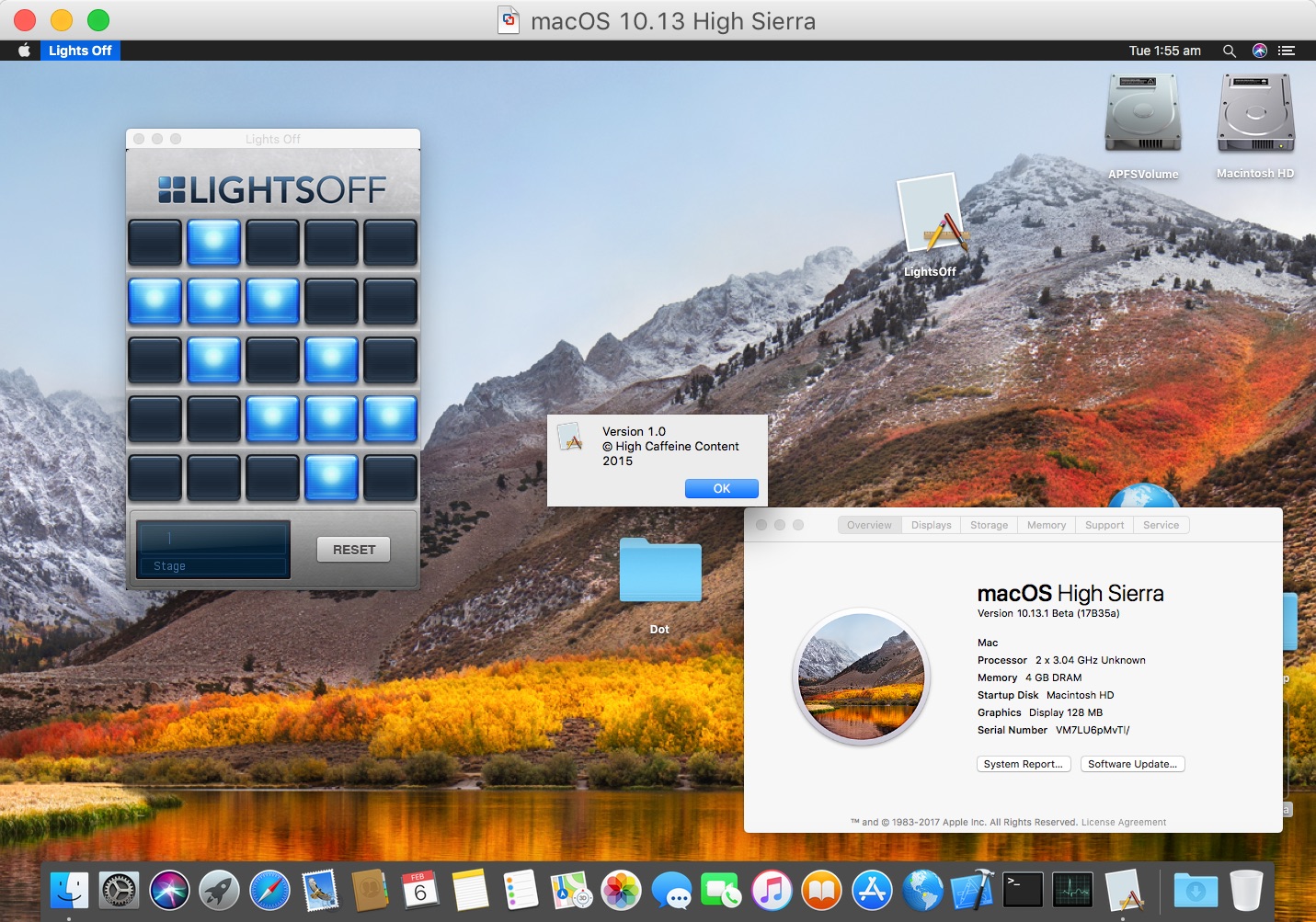Toggle last lit tile in fourth row

click(390, 419)
